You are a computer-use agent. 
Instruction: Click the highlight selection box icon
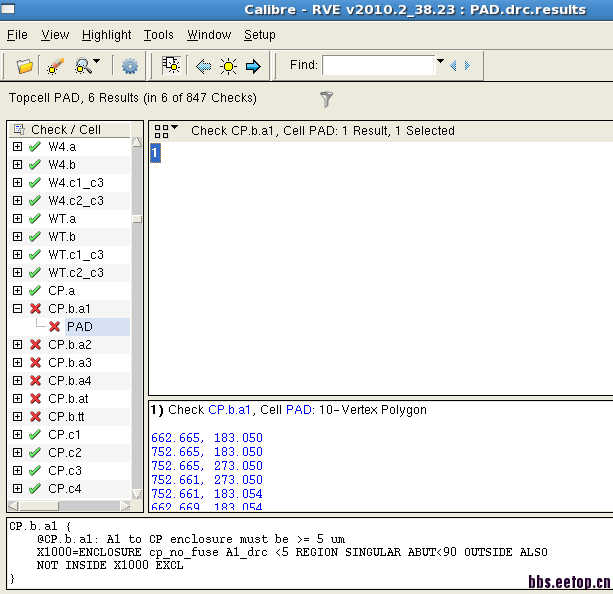click(x=171, y=65)
